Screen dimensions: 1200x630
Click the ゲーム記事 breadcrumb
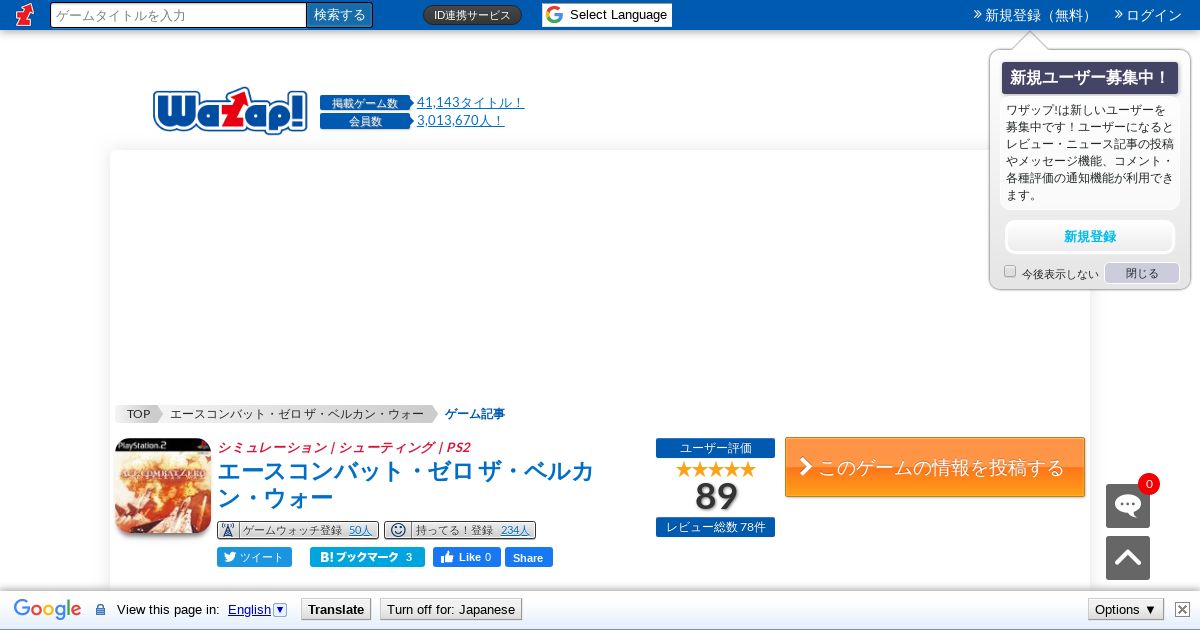tap(475, 414)
